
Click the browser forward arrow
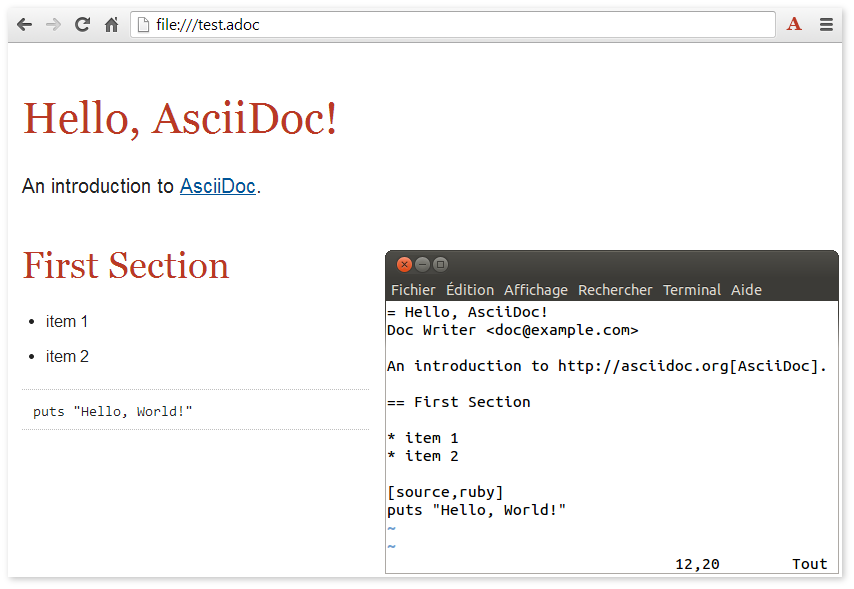[53, 25]
